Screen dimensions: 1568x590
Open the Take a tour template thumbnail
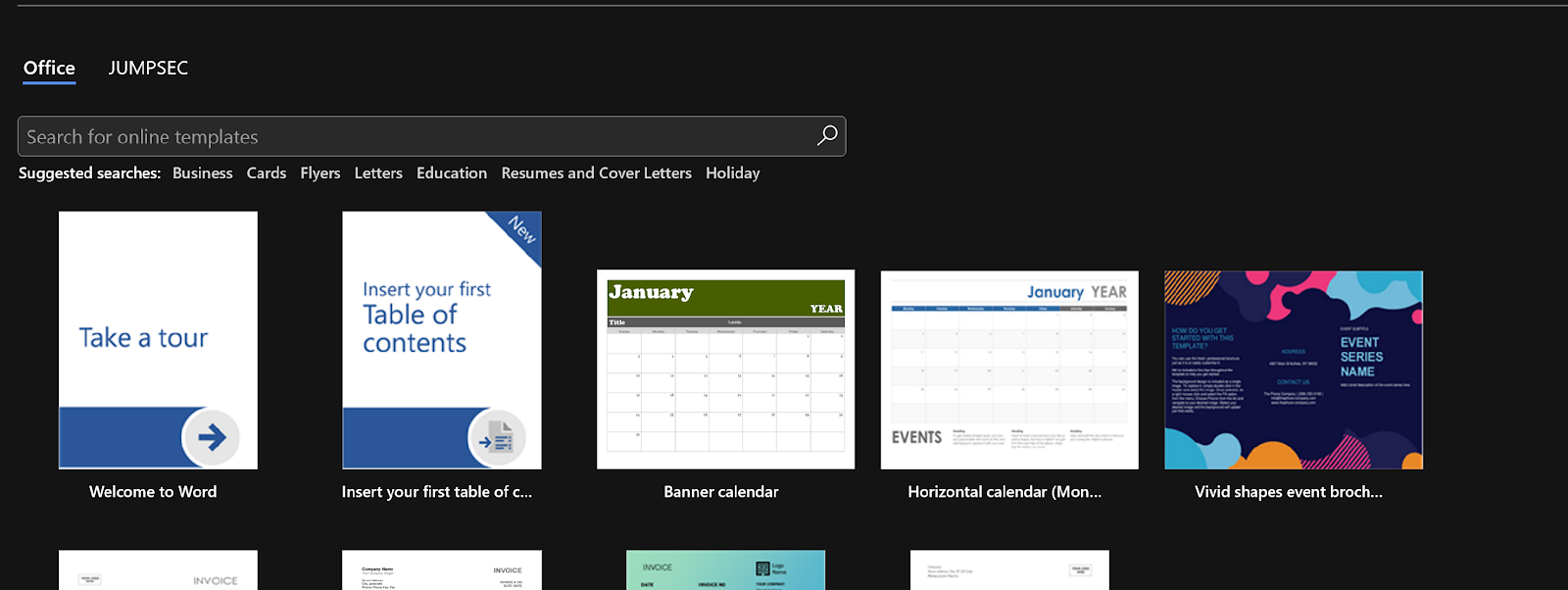[158, 340]
